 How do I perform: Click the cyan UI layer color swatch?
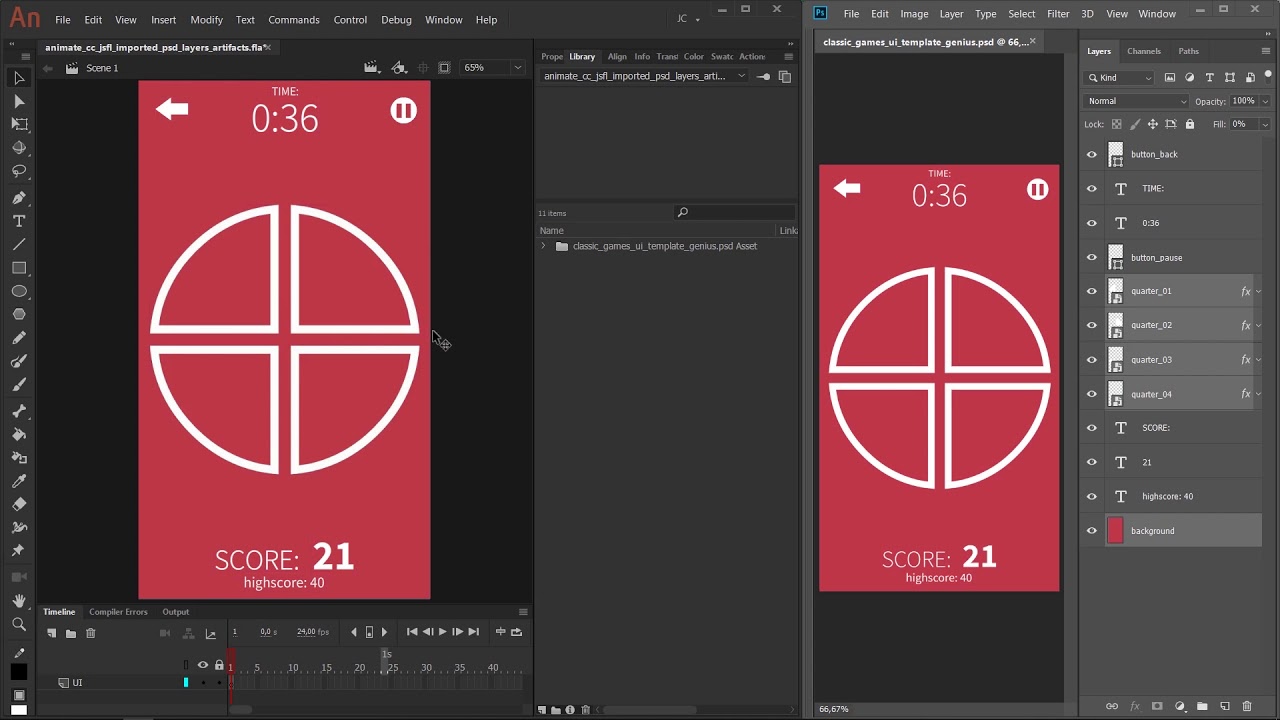click(x=186, y=683)
